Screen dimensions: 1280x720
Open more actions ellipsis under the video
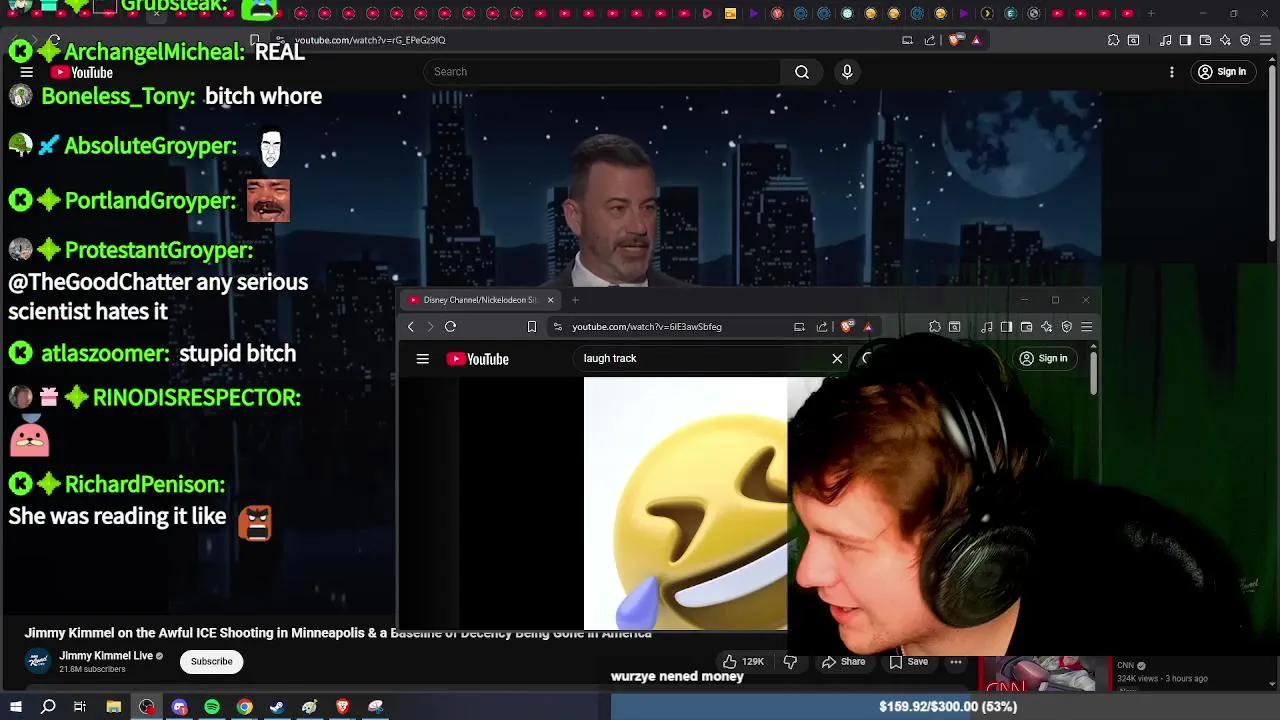(956, 661)
